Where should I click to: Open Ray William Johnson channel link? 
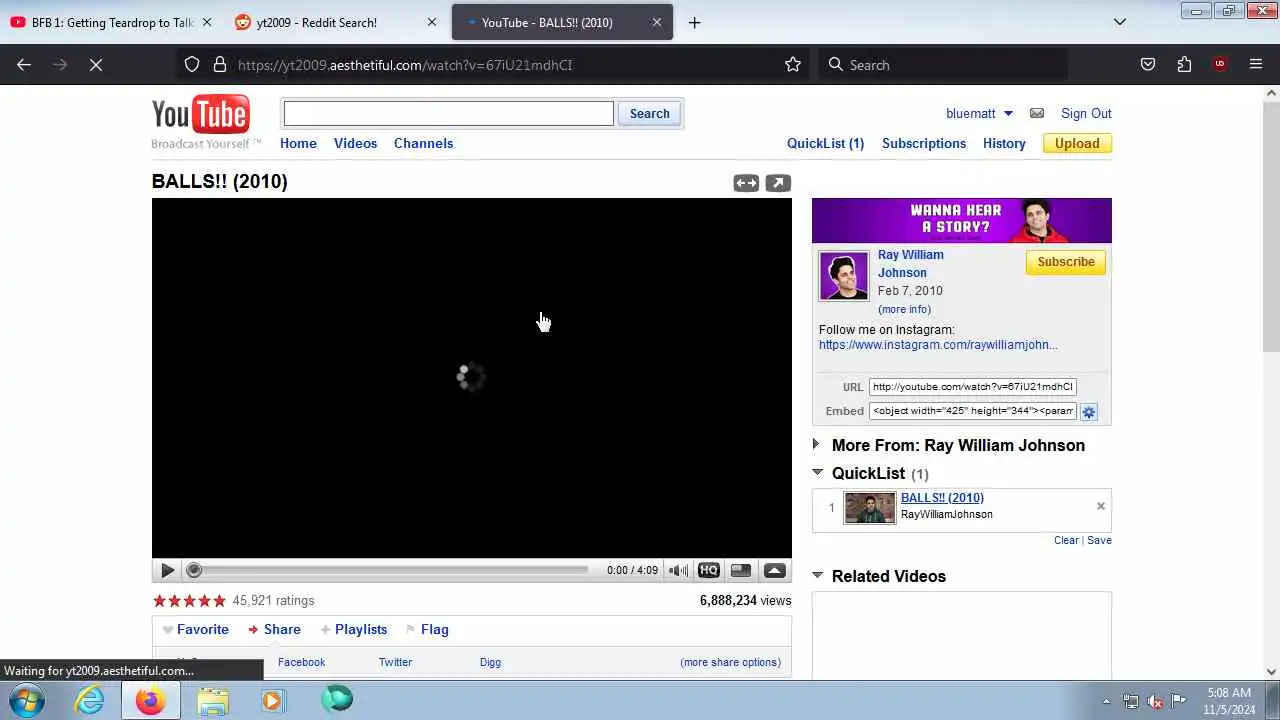[x=910, y=263]
